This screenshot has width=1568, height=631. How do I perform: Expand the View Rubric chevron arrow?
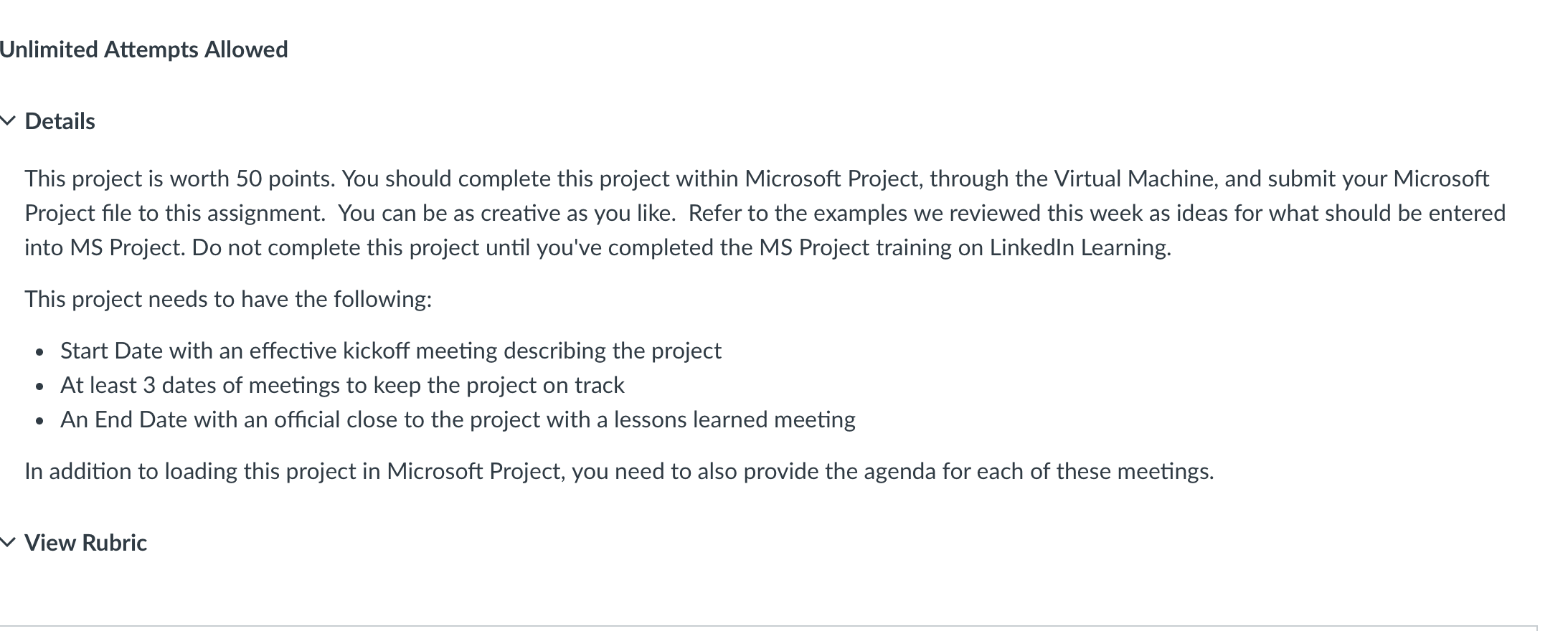tap(7, 543)
